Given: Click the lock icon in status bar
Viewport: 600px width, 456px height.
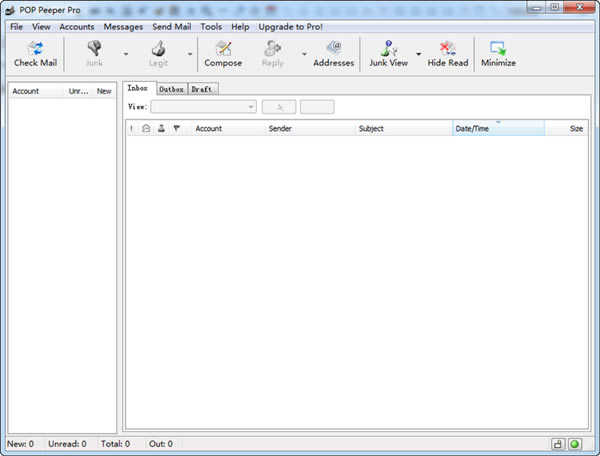Looking at the screenshot, I should 558,443.
